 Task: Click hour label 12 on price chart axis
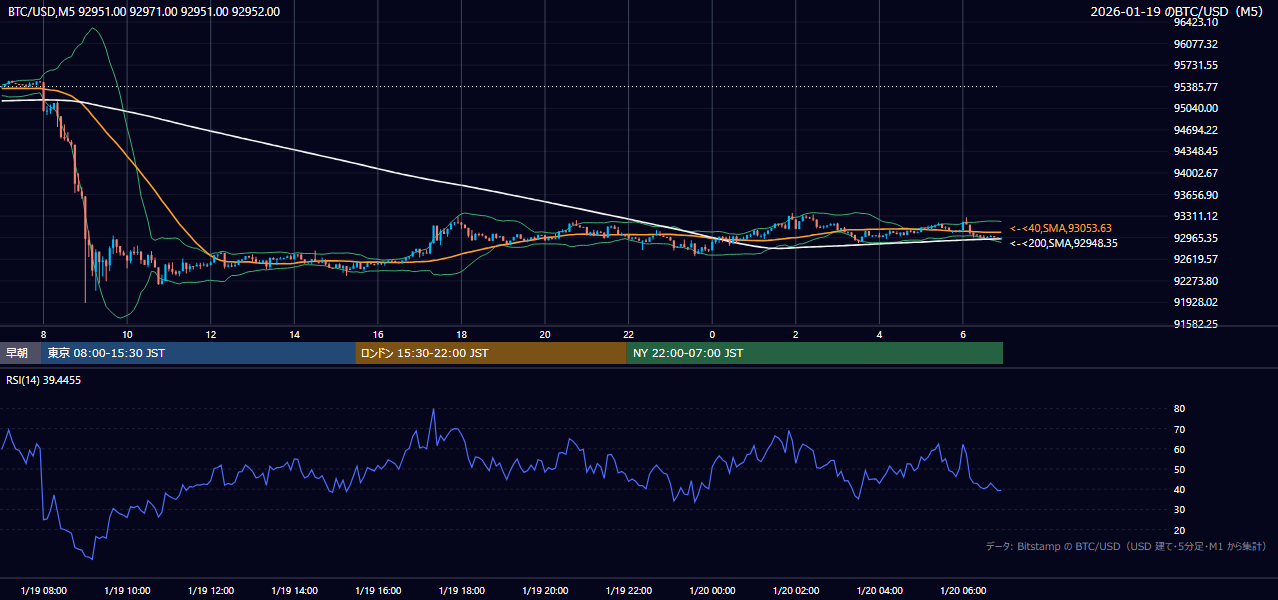click(x=211, y=334)
